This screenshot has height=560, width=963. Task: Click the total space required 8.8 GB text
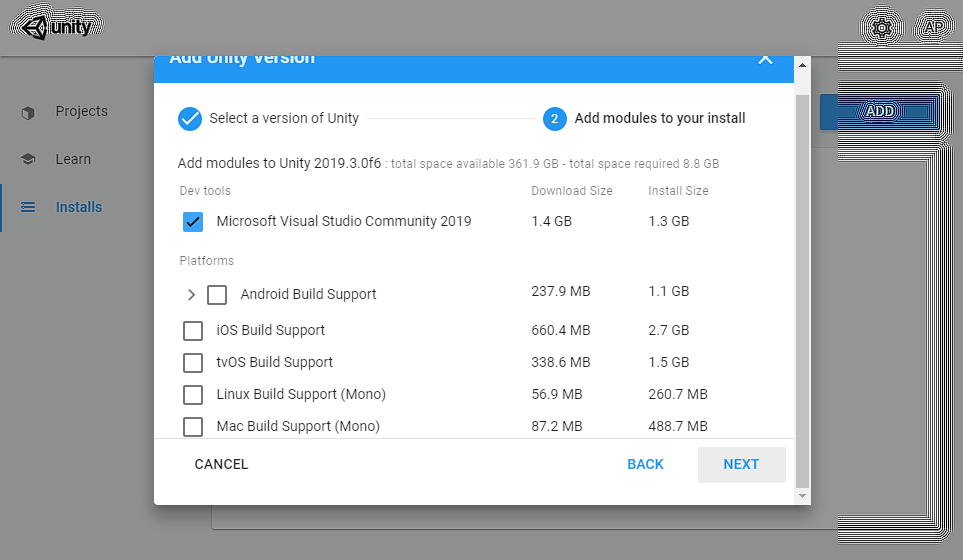[644, 164]
